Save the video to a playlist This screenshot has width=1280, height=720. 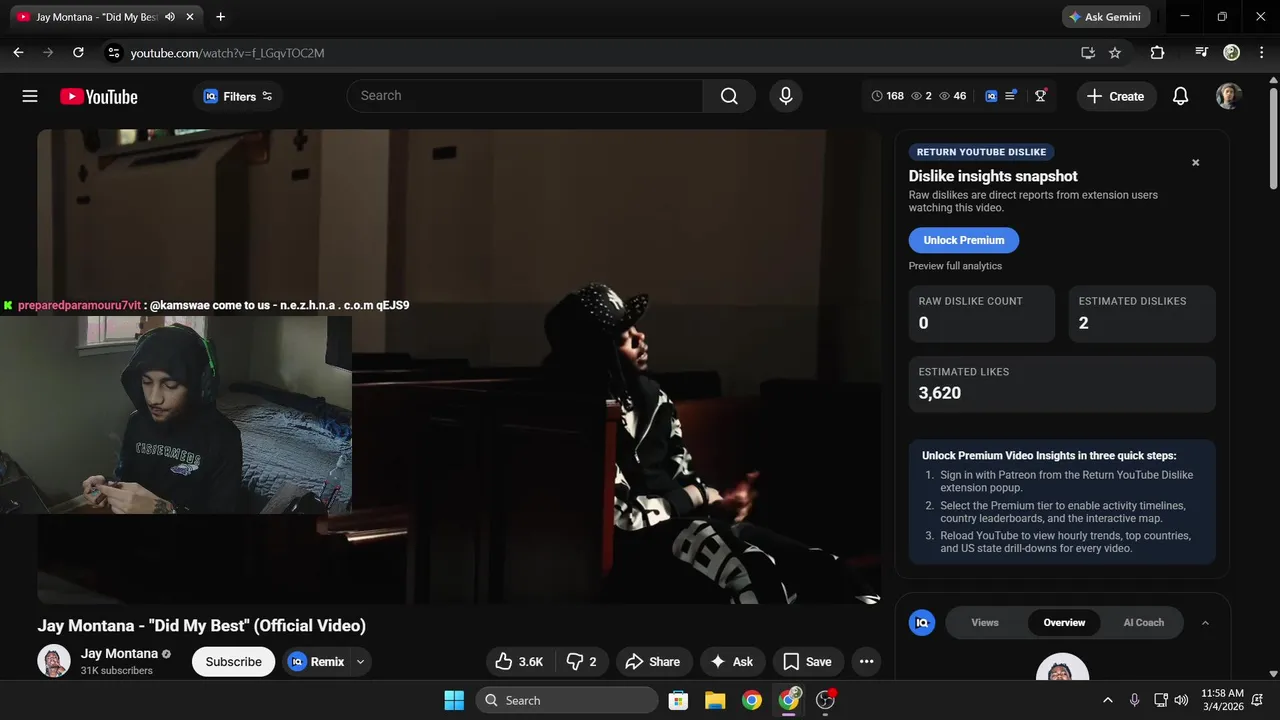tap(808, 661)
